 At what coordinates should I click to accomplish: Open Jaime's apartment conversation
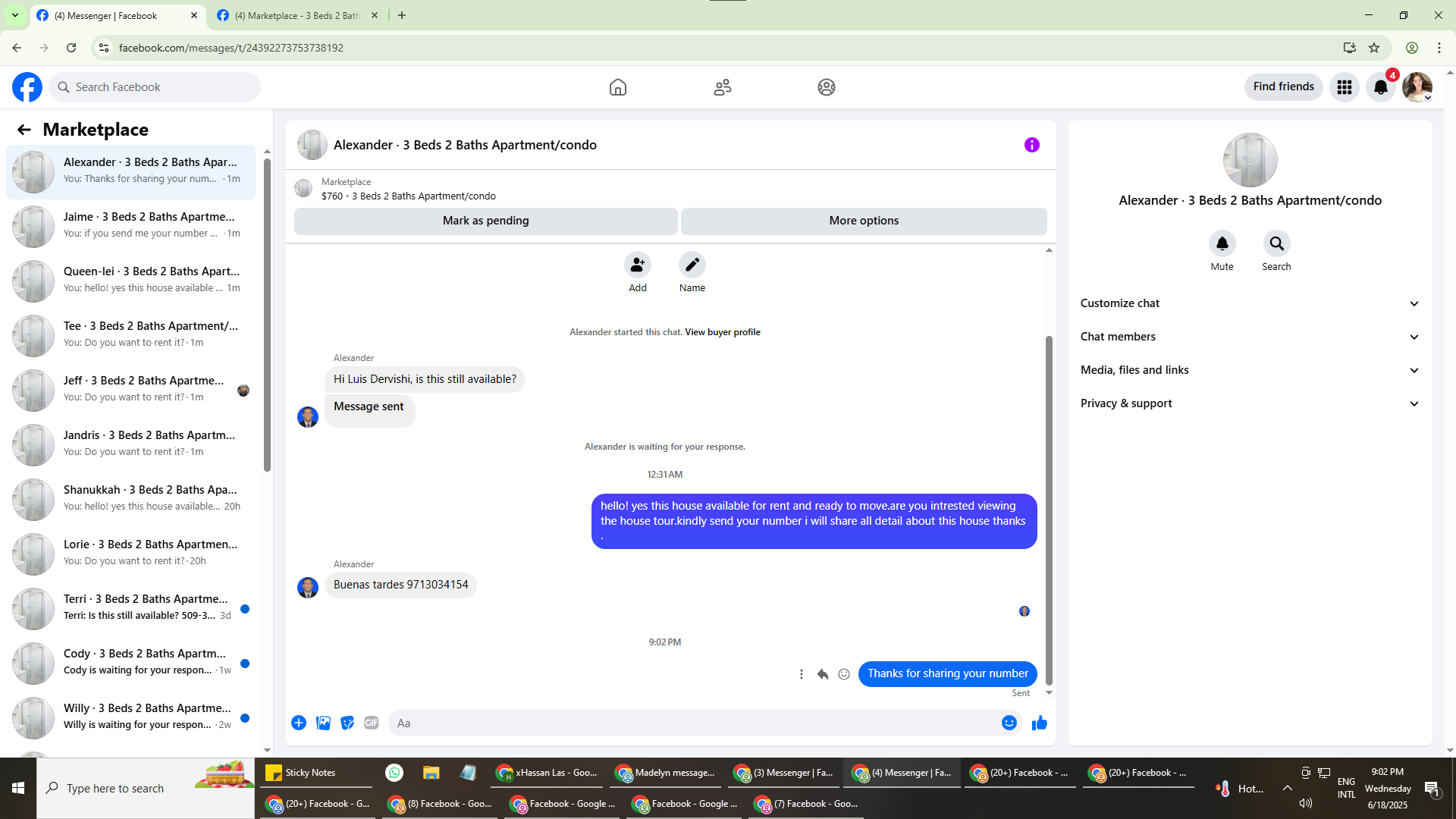pos(131,225)
